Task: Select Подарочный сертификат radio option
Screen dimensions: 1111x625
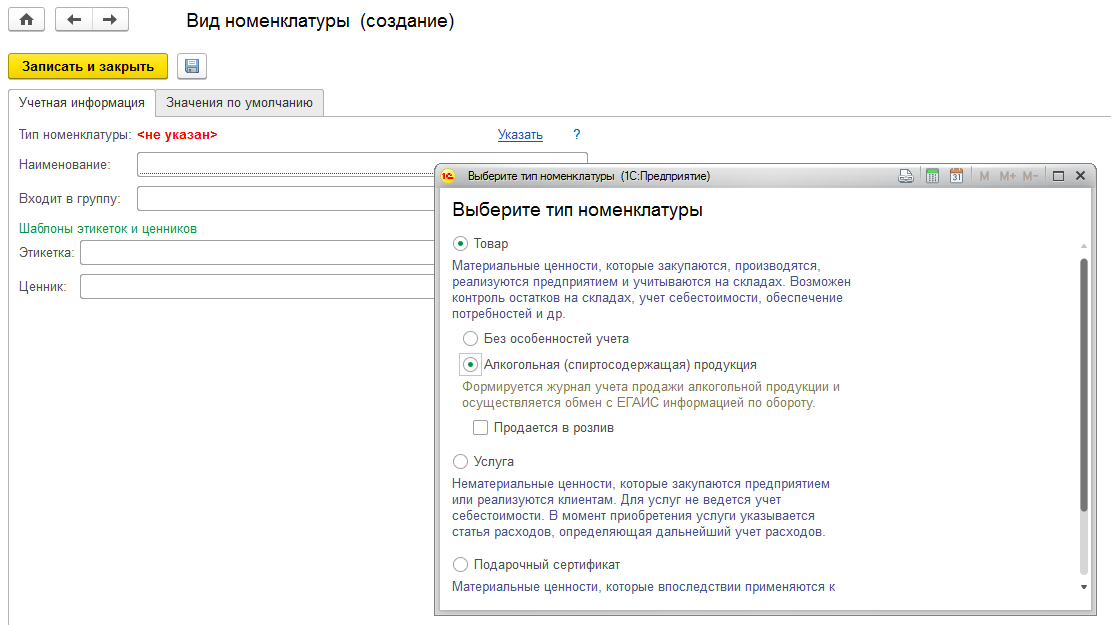Action: pos(461,565)
